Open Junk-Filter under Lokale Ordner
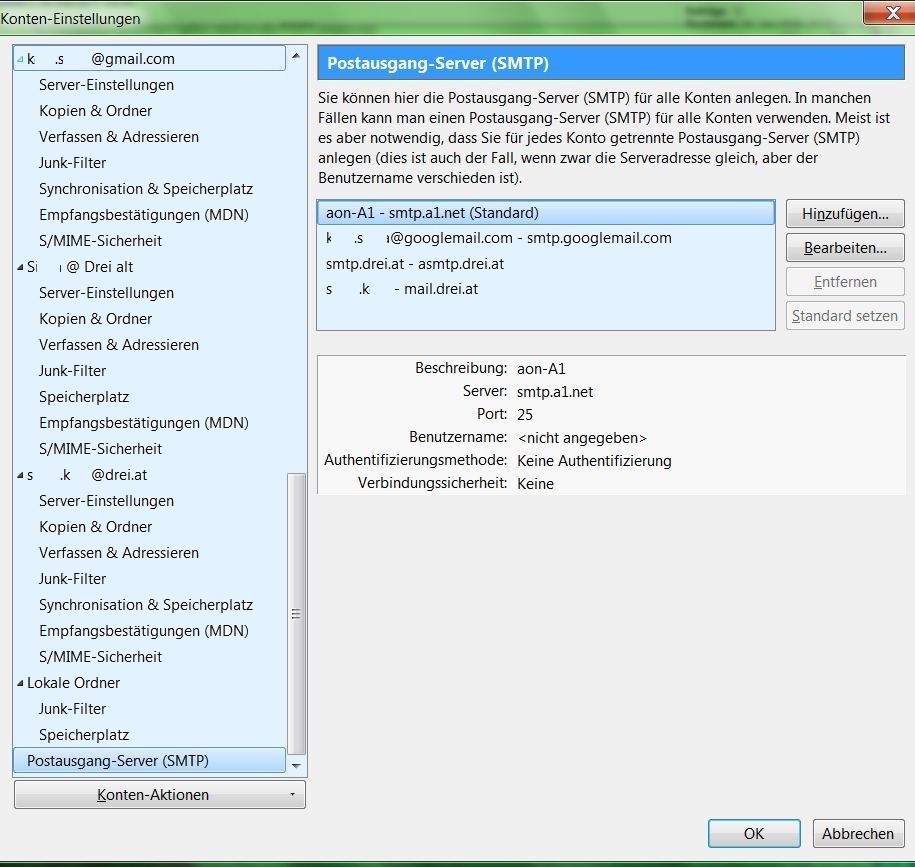The width and height of the screenshot is (915, 867). (x=72, y=709)
